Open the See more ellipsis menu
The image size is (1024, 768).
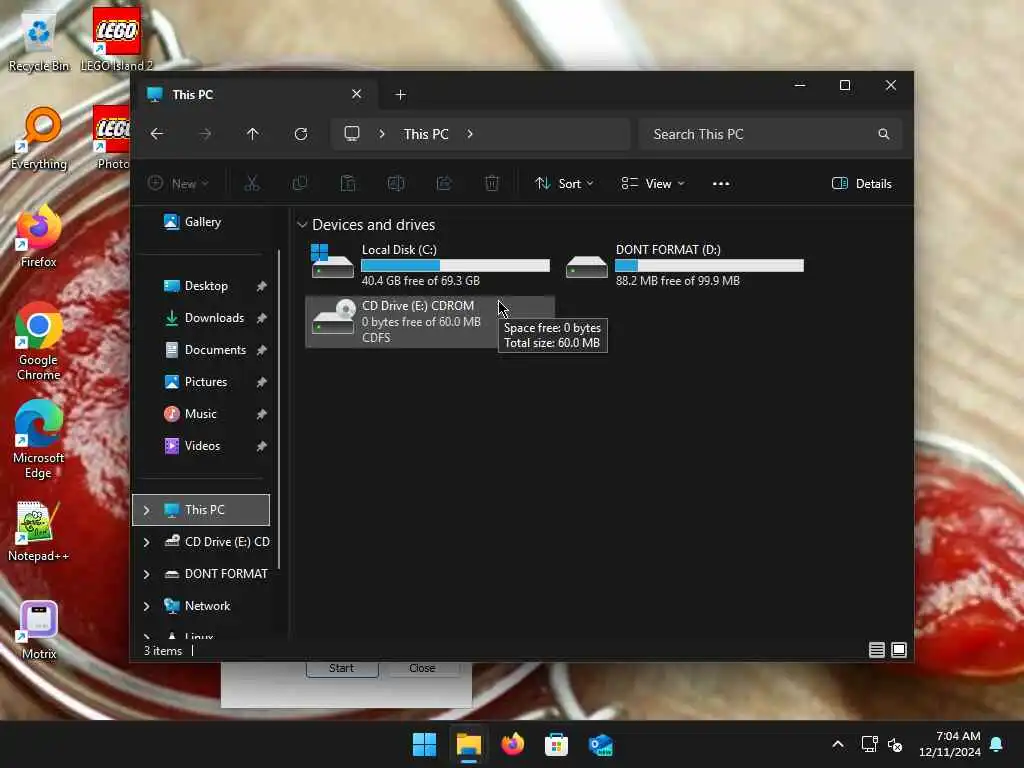[721, 184]
